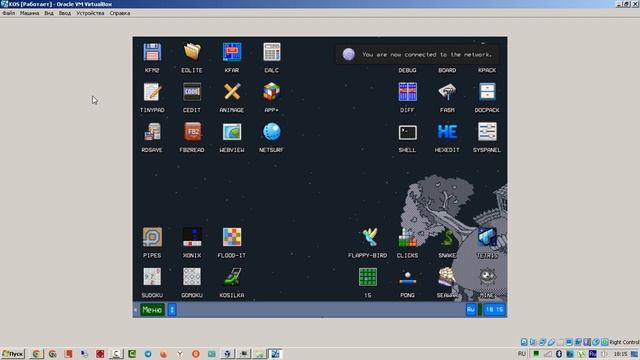Launch the EOLITE folder icon
Screen dimensions: 640x360
pos(192,52)
